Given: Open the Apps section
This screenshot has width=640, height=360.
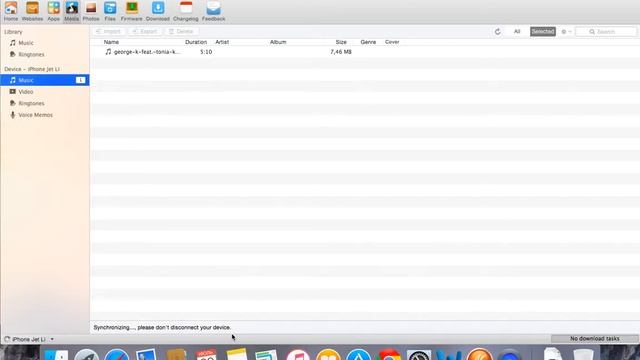Looking at the screenshot, I should click(x=53, y=11).
